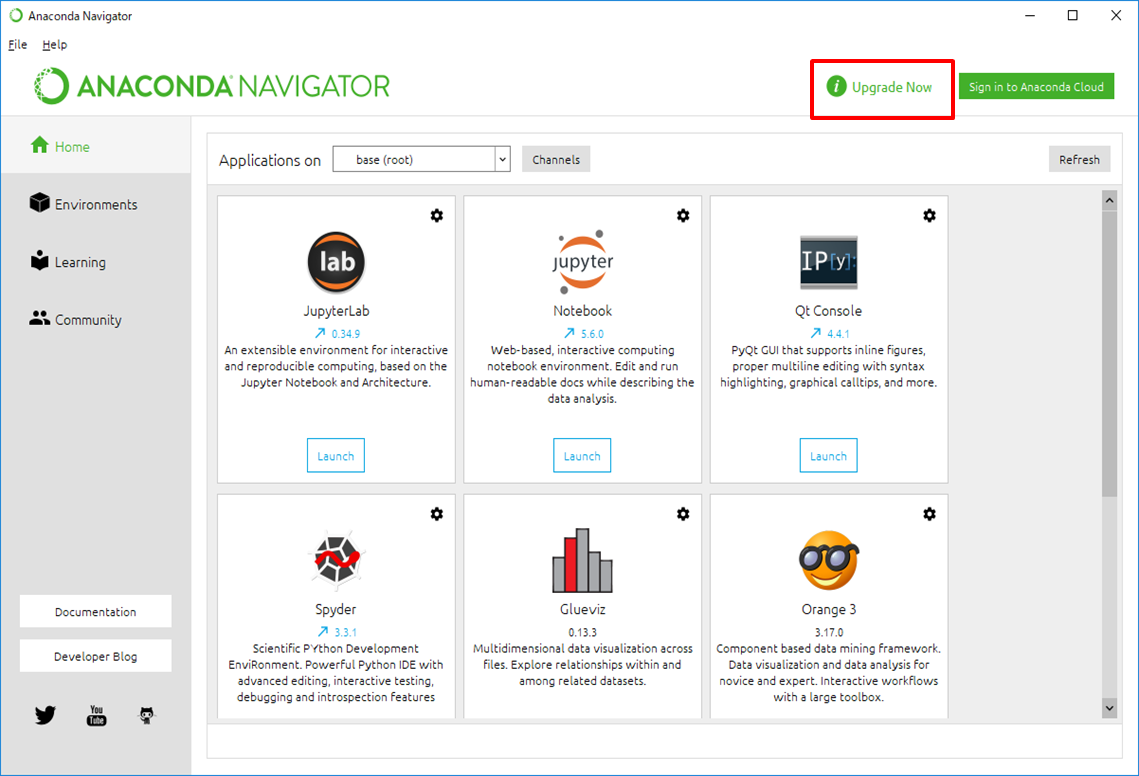The height and width of the screenshot is (776, 1139).
Task: Open Spyder tile settings gear
Action: (437, 514)
